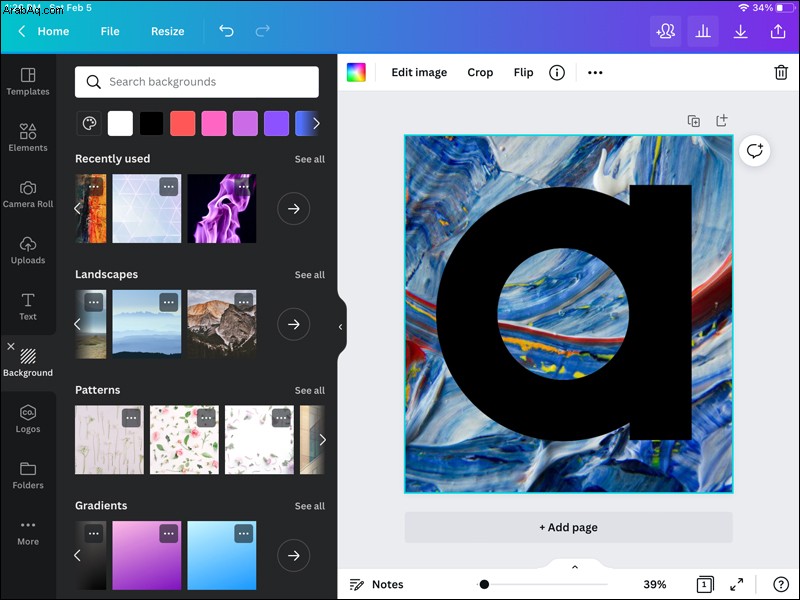Open the more options ellipsis in toolbar
This screenshot has height=600, width=800.
coord(595,72)
